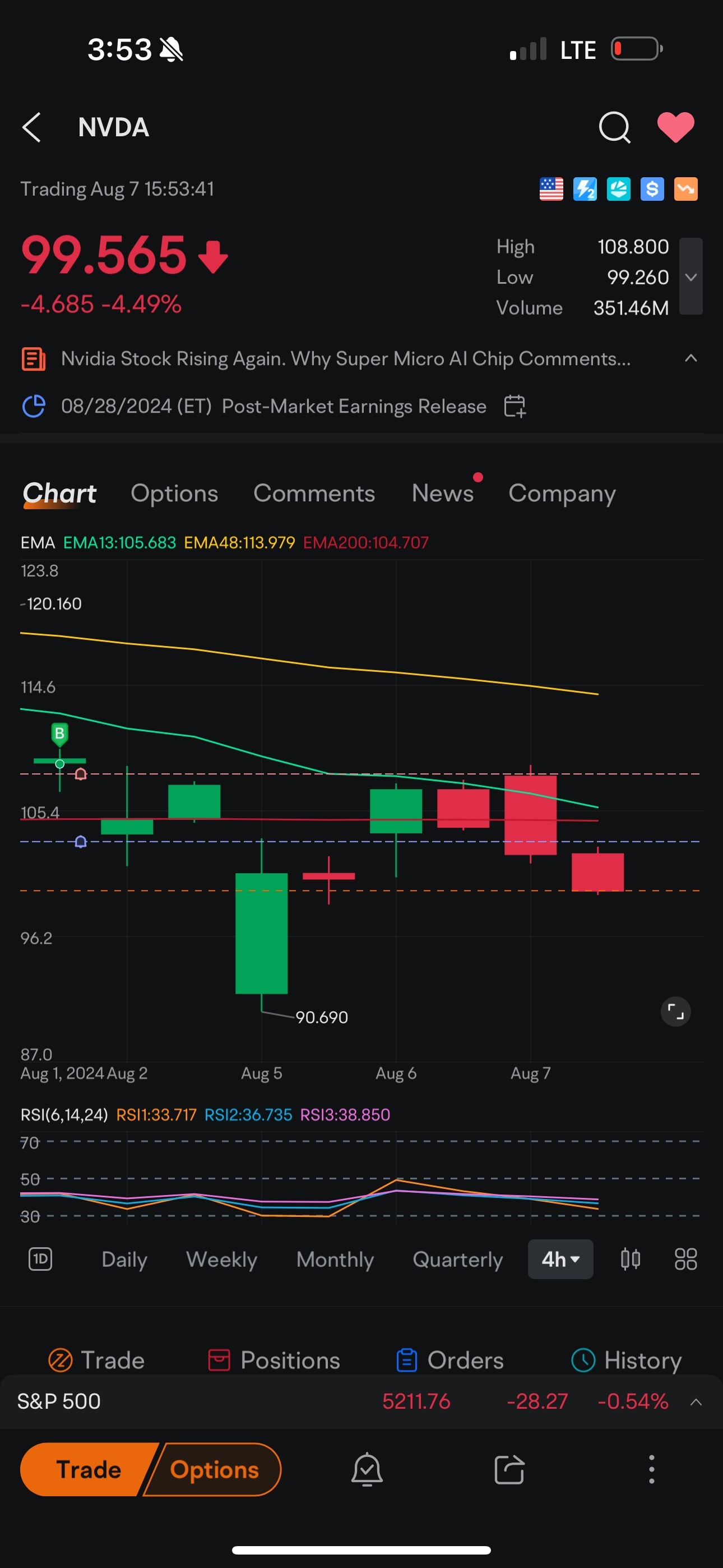Tap the blue earnings pie-clock icon

(x=34, y=406)
